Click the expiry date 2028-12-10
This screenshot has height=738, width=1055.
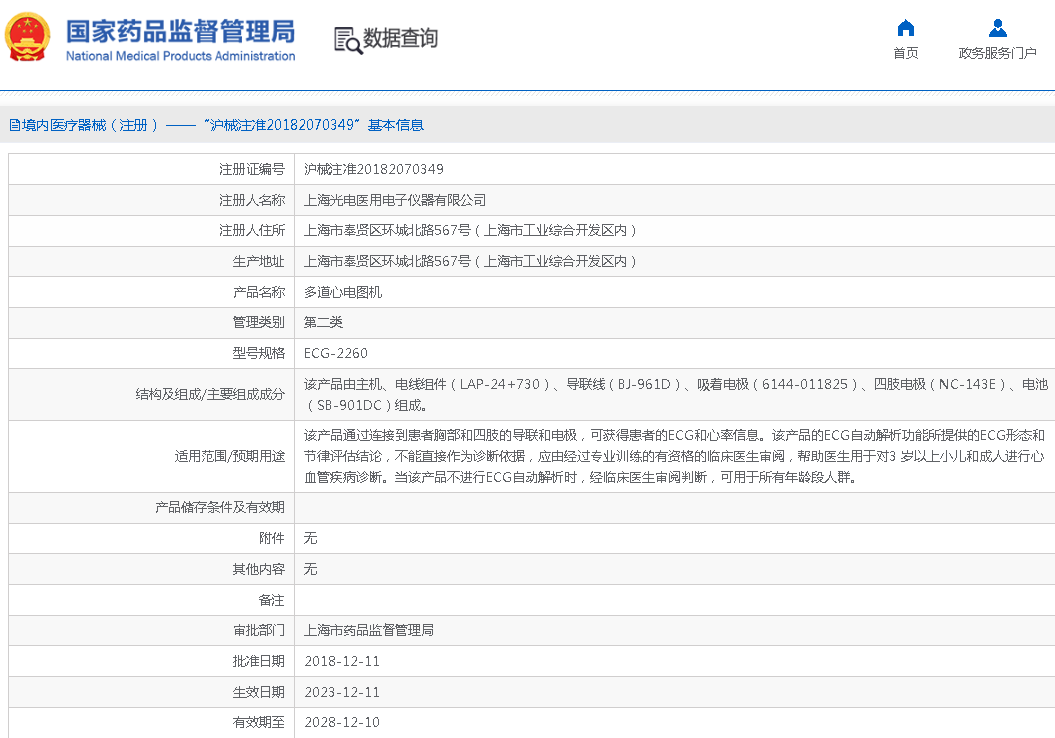coord(342,722)
